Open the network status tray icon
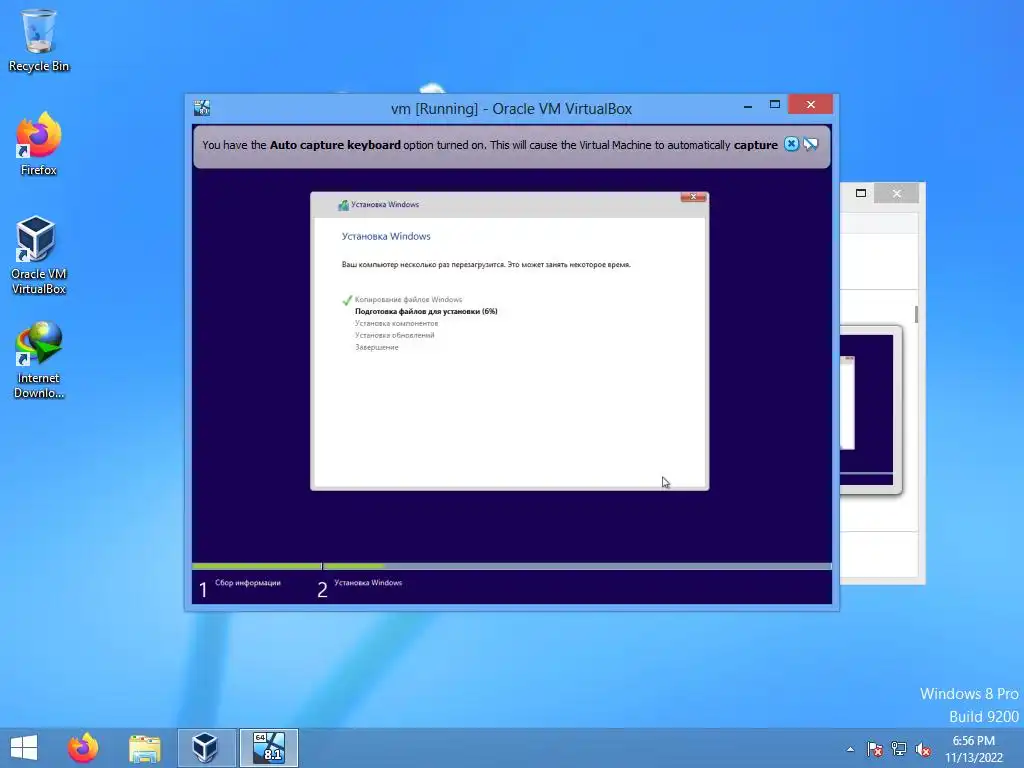1024x768 pixels. point(899,749)
